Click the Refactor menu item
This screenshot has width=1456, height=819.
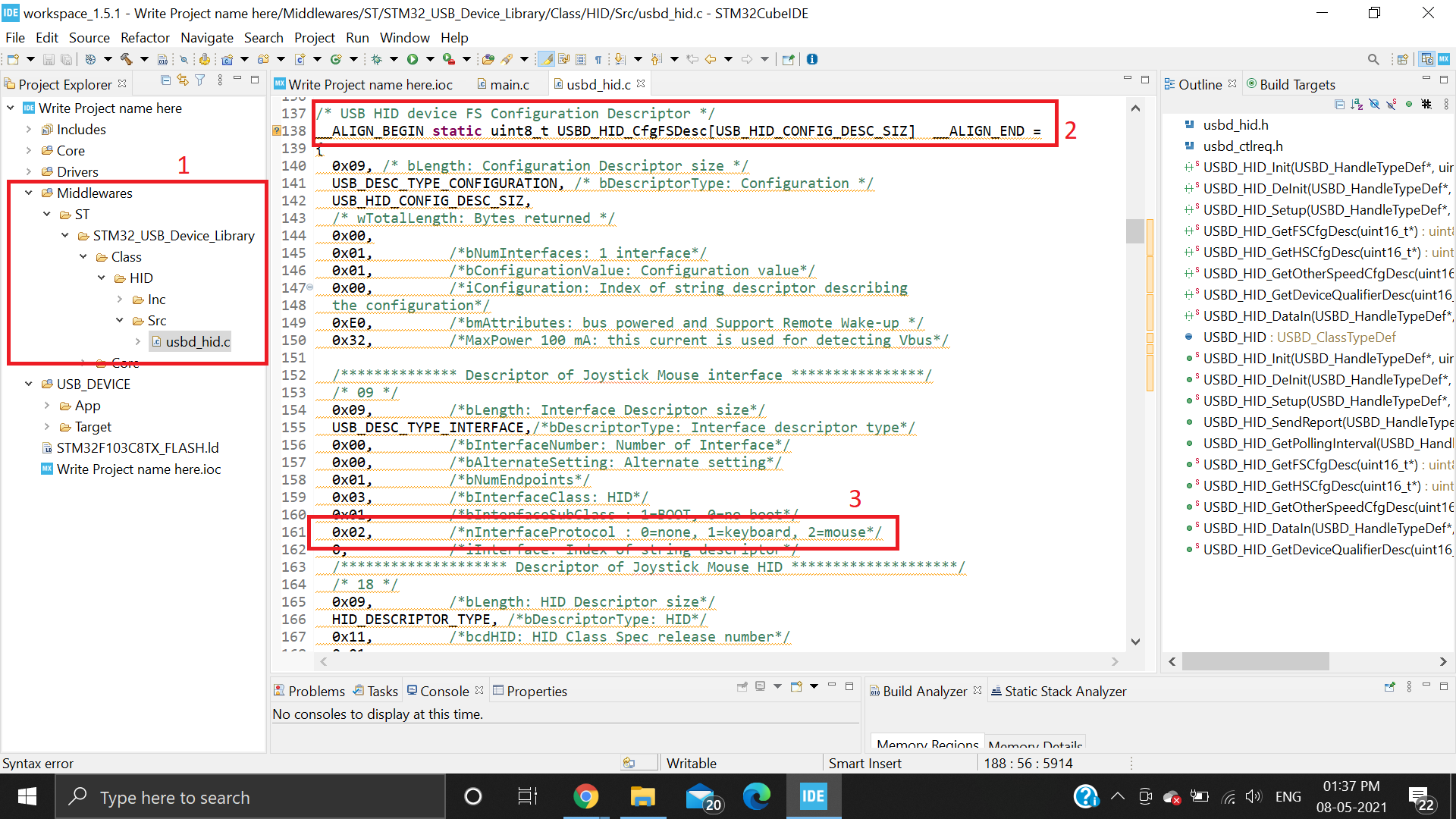145,37
